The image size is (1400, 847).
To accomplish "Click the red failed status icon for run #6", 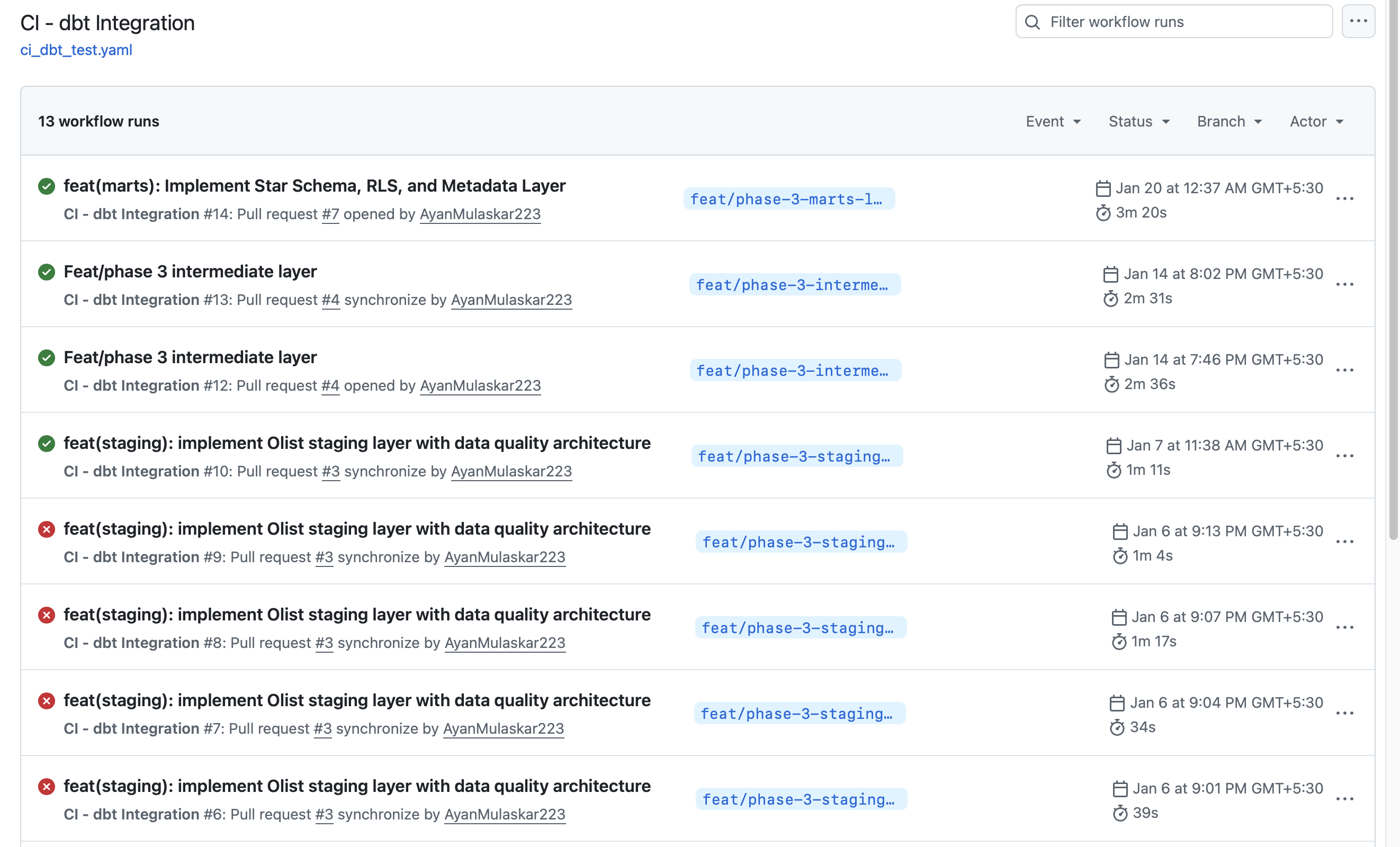I will [x=46, y=787].
